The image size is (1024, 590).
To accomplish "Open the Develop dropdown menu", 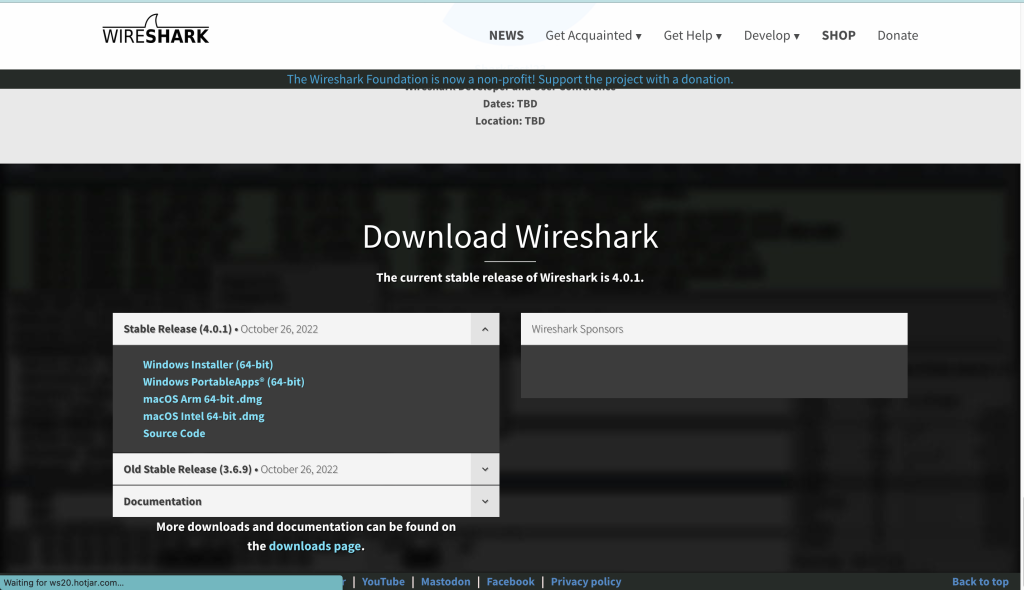I will click(x=771, y=35).
